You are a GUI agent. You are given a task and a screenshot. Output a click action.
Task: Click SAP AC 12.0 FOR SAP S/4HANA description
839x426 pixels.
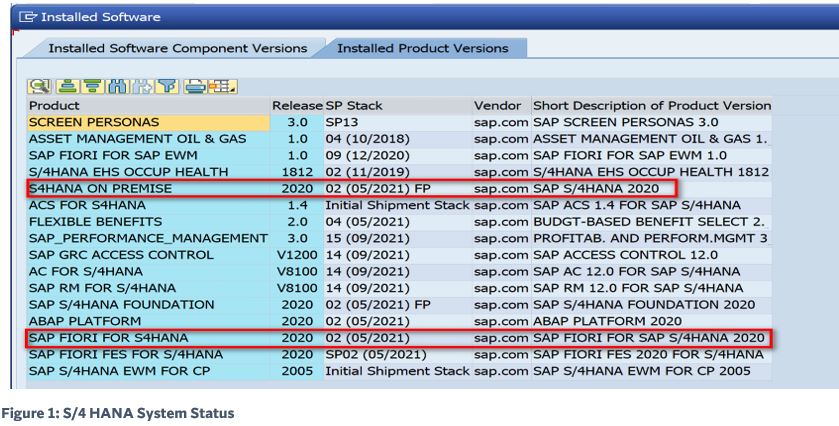[x=651, y=271]
